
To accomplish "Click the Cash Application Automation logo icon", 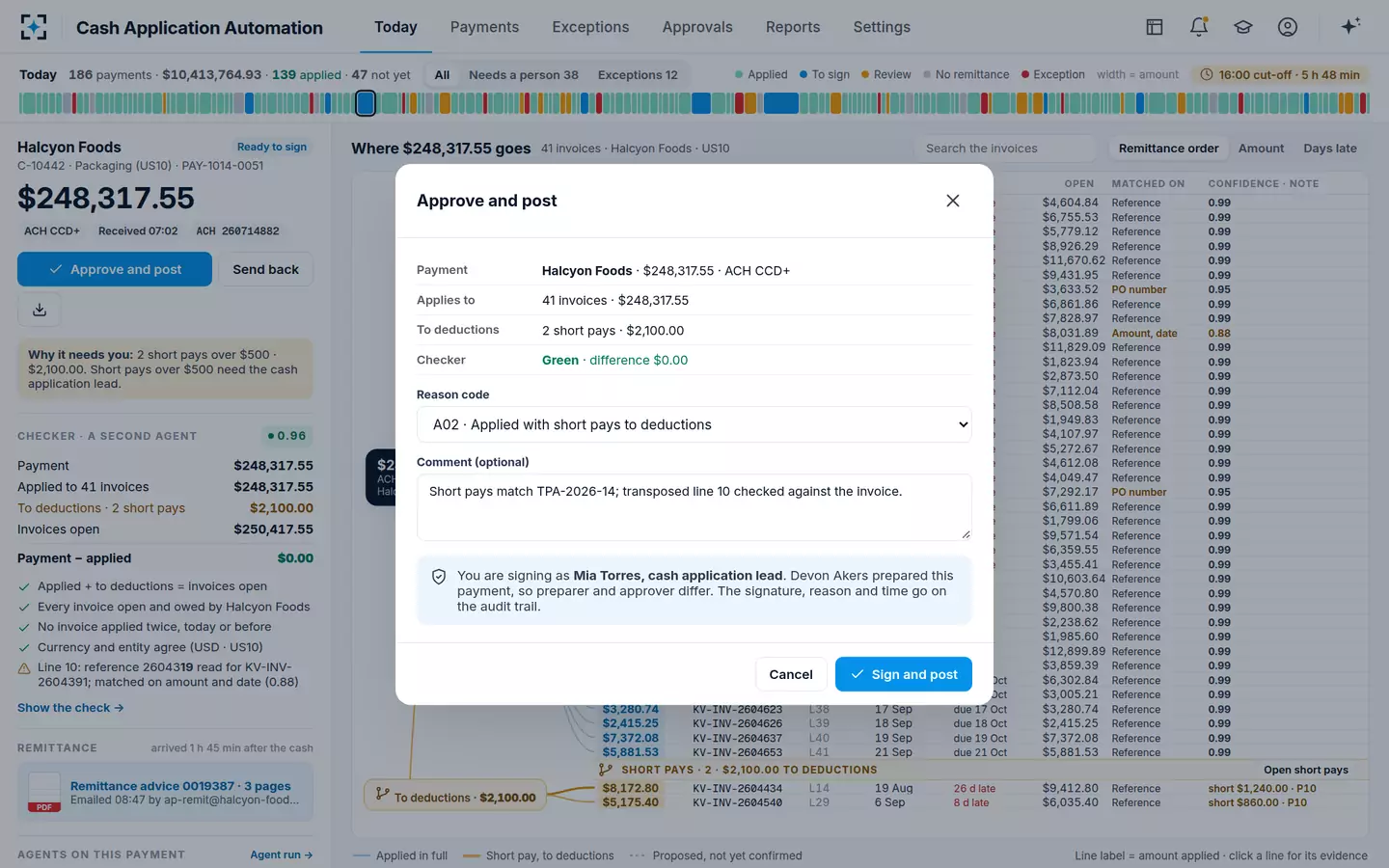I will point(34,27).
